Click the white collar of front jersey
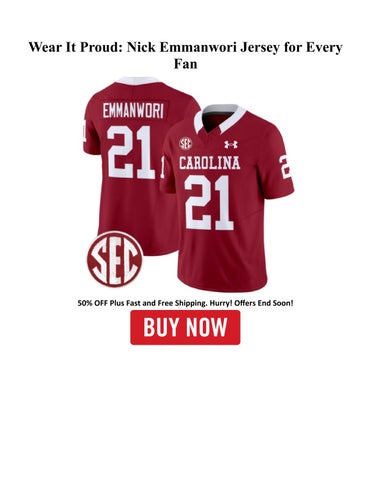This screenshot has width=371, height=480. click(x=220, y=118)
